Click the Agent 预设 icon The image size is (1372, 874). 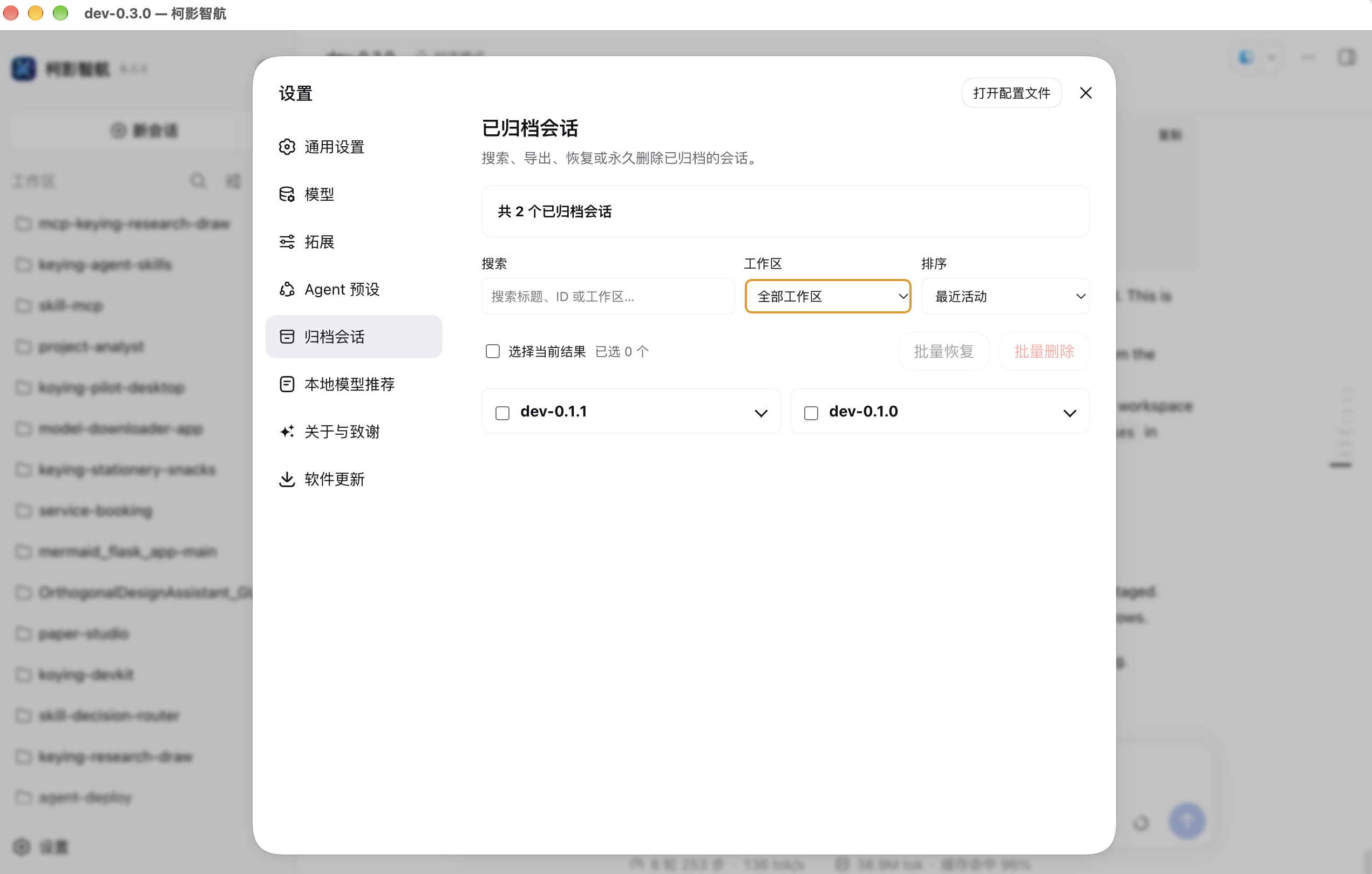[x=287, y=289]
